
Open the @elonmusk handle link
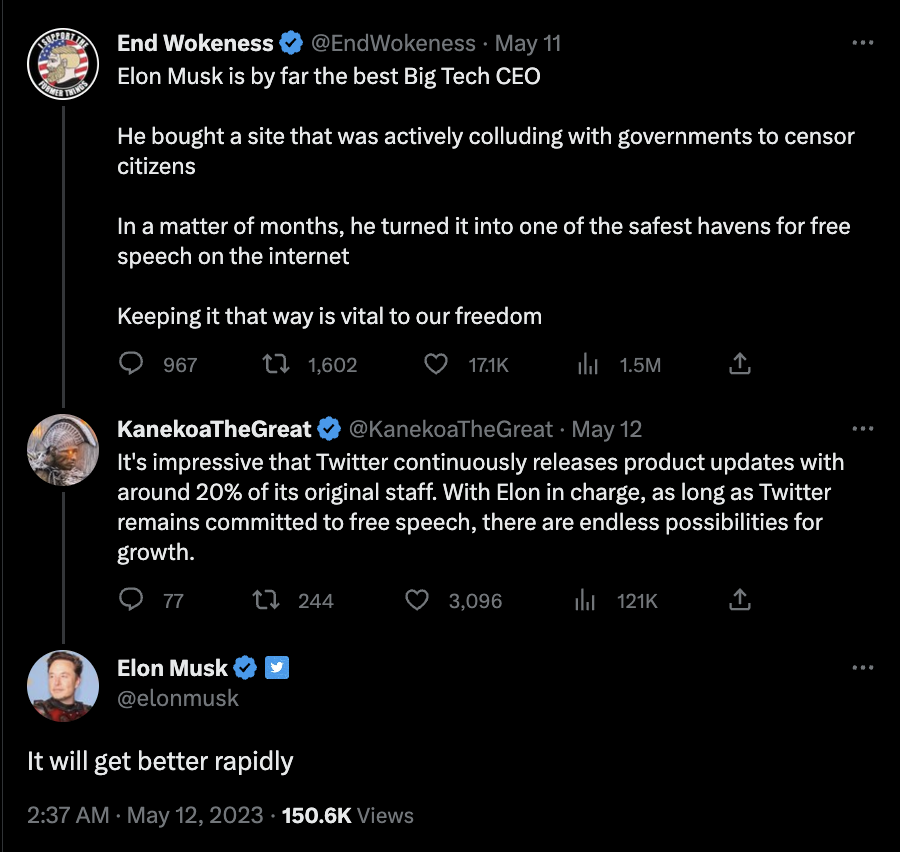click(178, 698)
